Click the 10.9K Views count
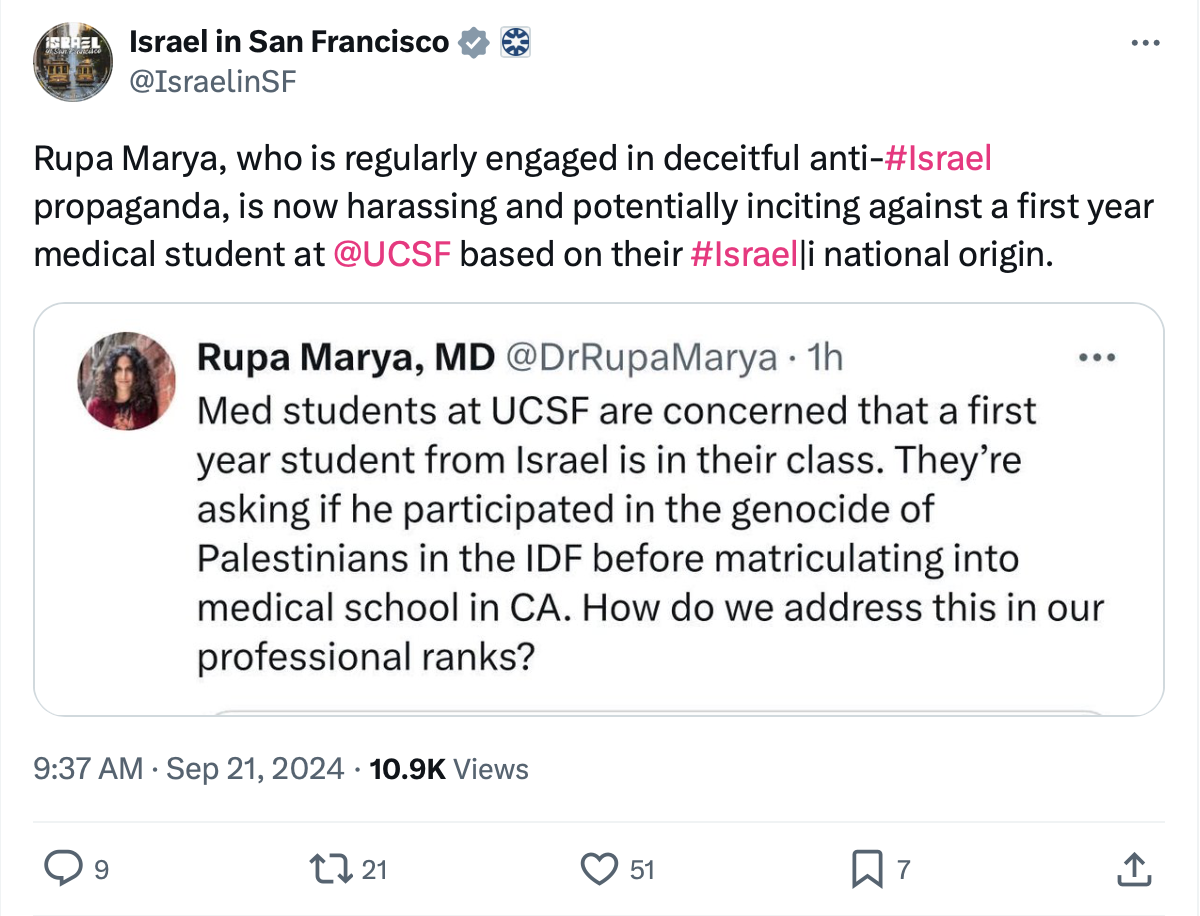 click(448, 768)
